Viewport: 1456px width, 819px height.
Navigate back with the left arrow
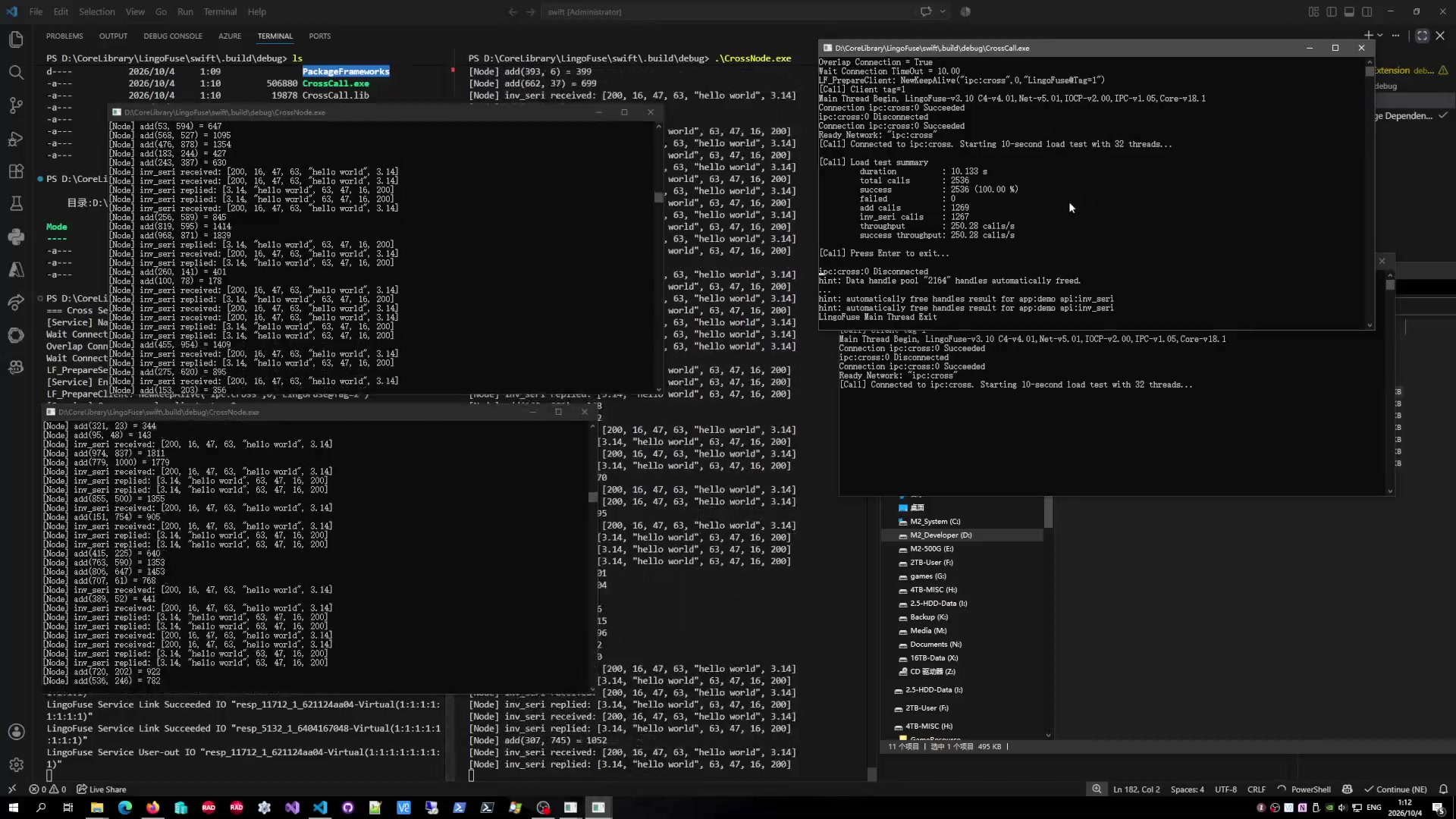click(513, 11)
